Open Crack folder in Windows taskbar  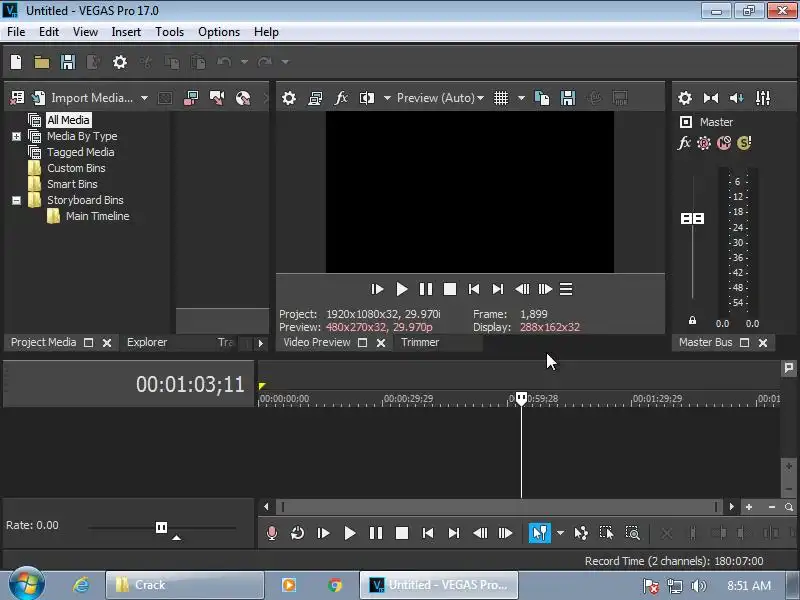[185, 585]
